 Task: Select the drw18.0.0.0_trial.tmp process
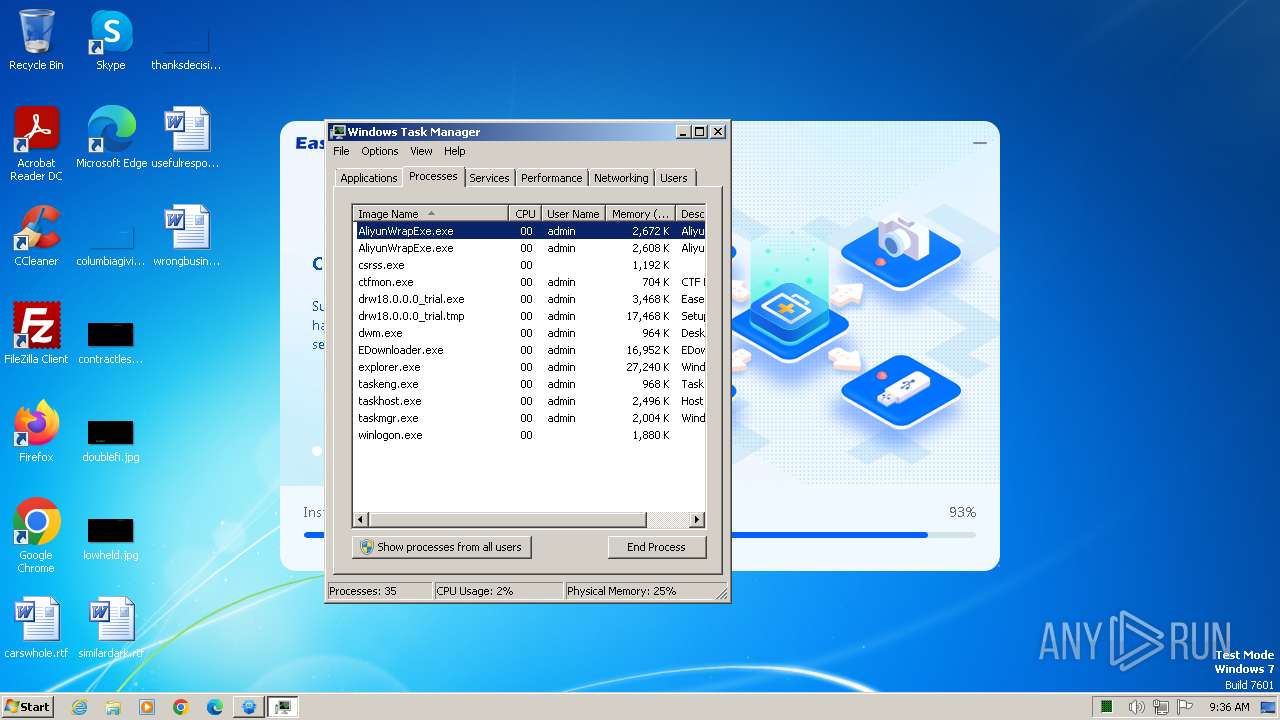530,316
